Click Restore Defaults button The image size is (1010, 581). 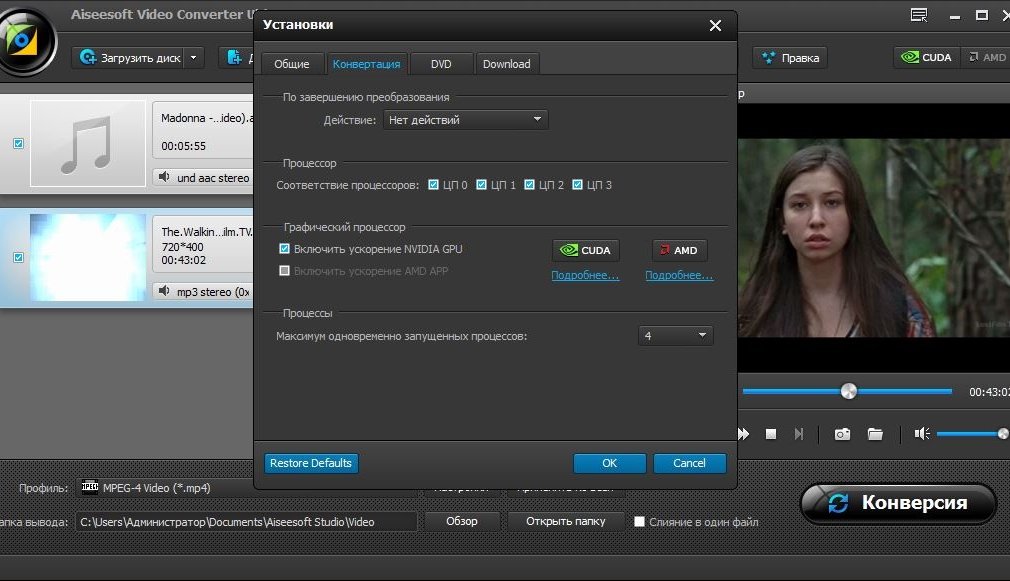[311, 463]
